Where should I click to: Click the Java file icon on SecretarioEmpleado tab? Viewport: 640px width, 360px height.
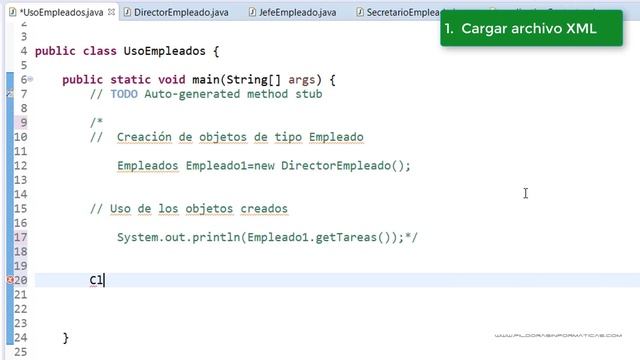pos(360,12)
